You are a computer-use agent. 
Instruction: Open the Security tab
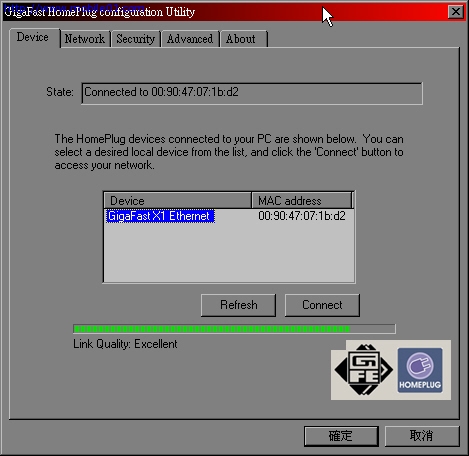click(x=136, y=39)
